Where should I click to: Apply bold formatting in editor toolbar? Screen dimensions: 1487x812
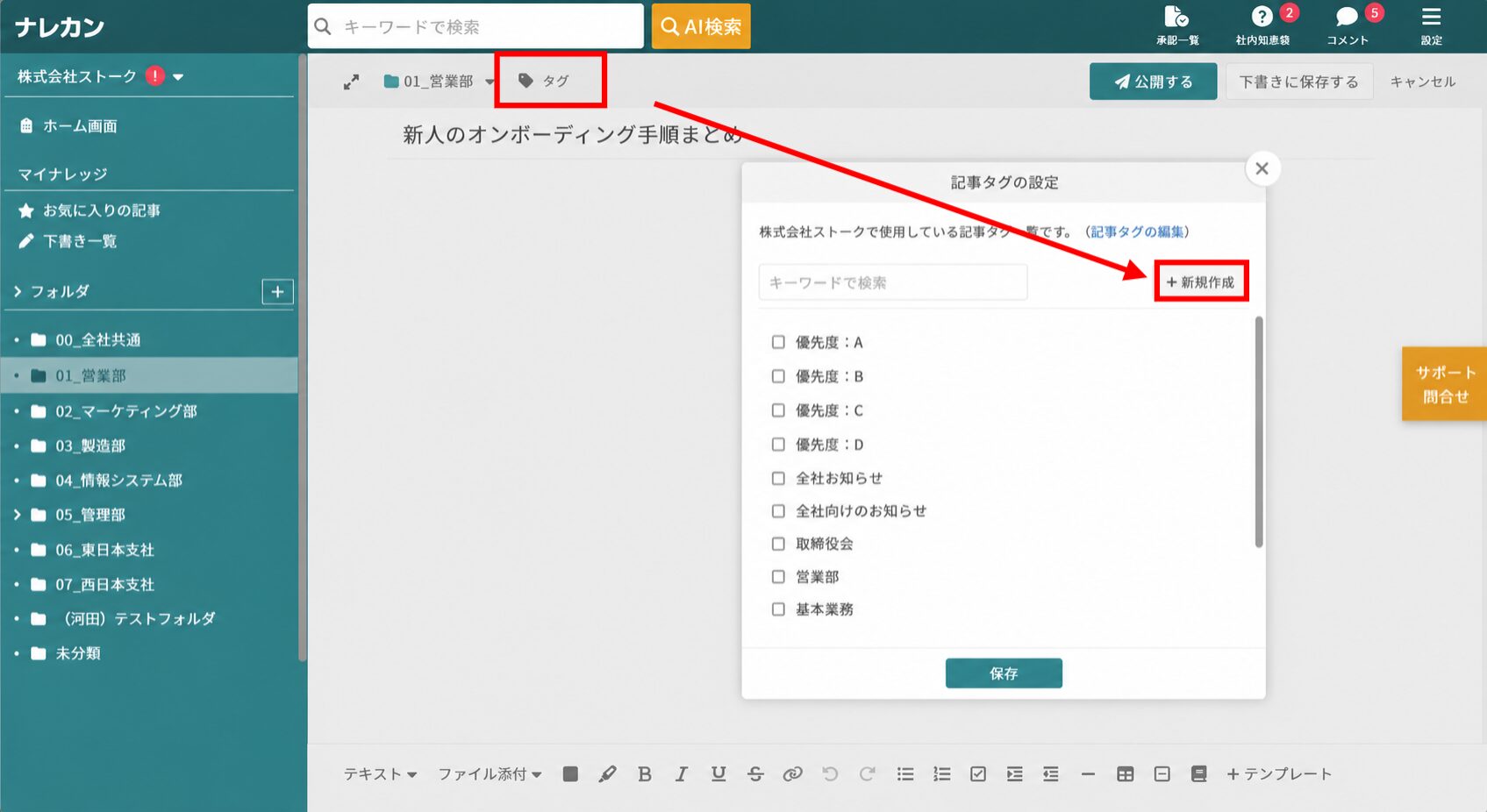coord(645,773)
